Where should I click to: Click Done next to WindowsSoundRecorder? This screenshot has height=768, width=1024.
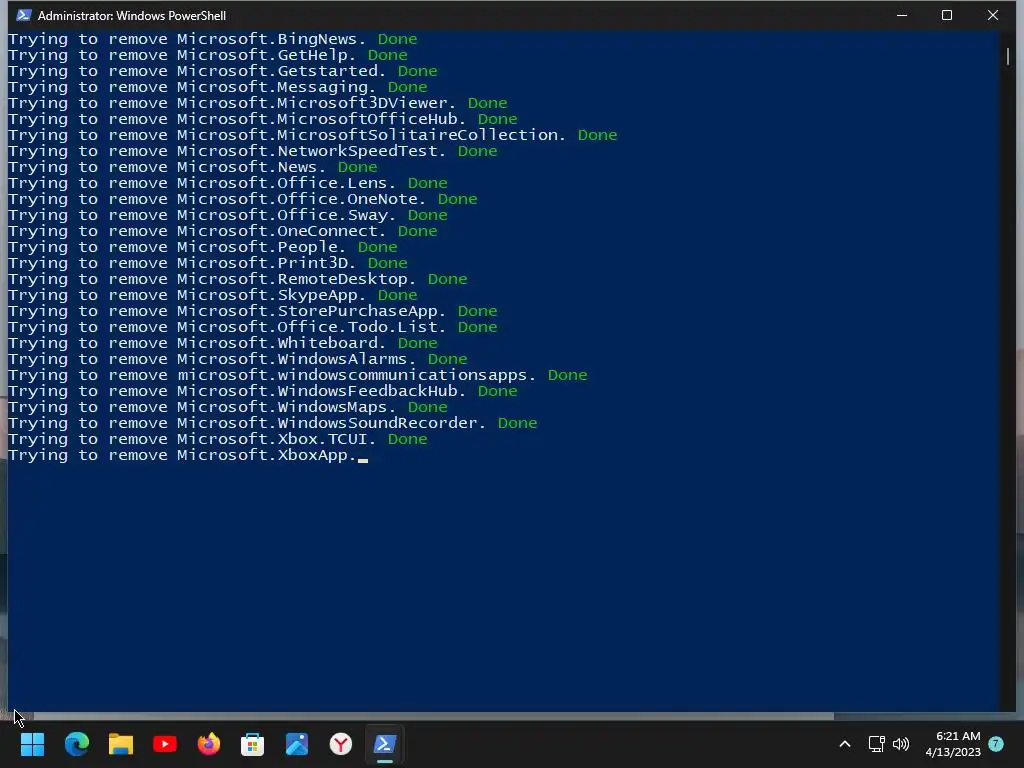click(517, 423)
